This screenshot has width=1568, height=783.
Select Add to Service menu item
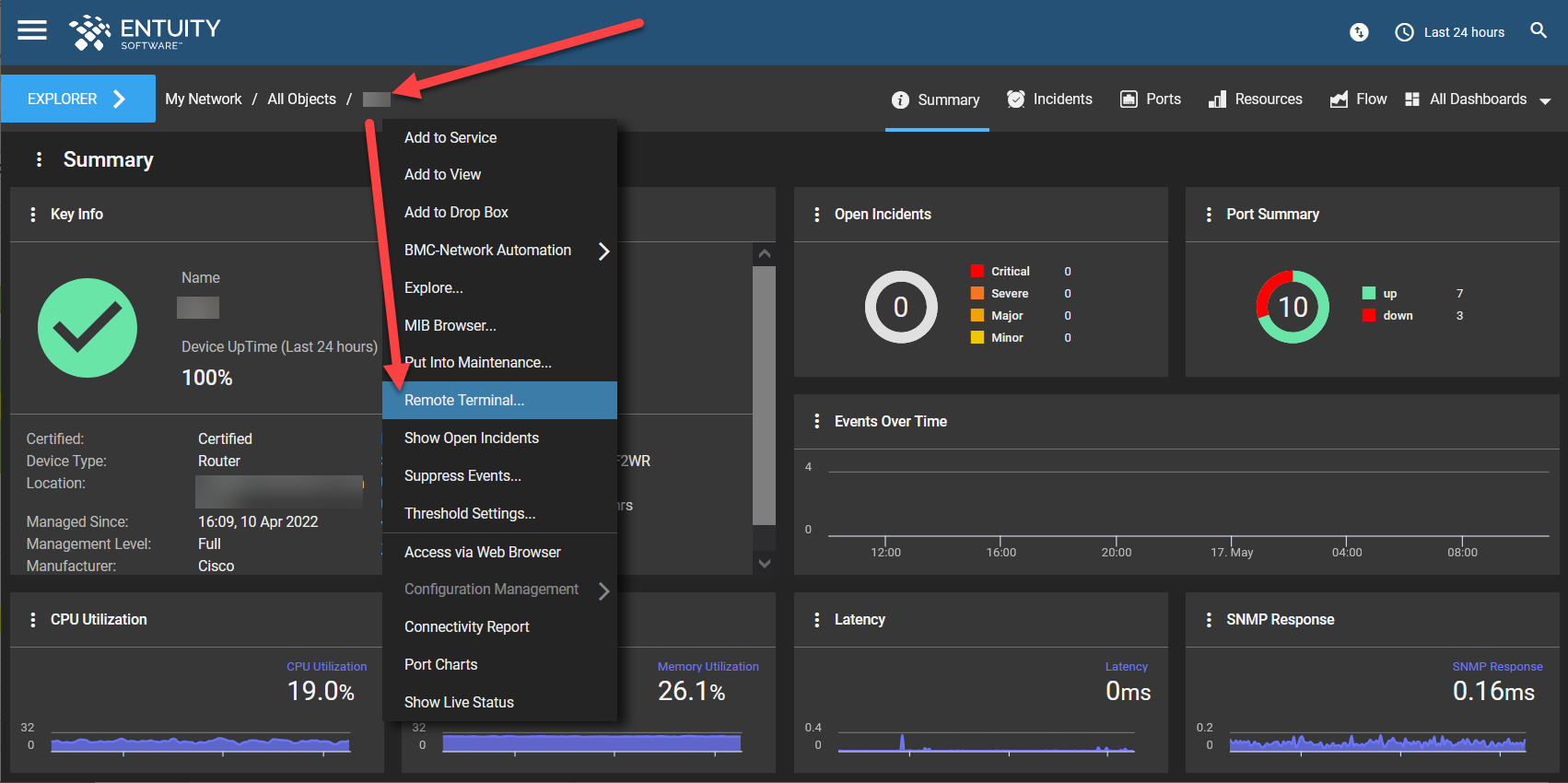coord(499,137)
